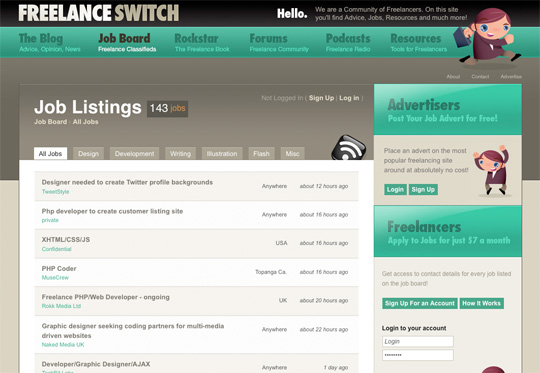Click All Jobs breadcrumb link
The height and width of the screenshot is (373, 540).
85,122
